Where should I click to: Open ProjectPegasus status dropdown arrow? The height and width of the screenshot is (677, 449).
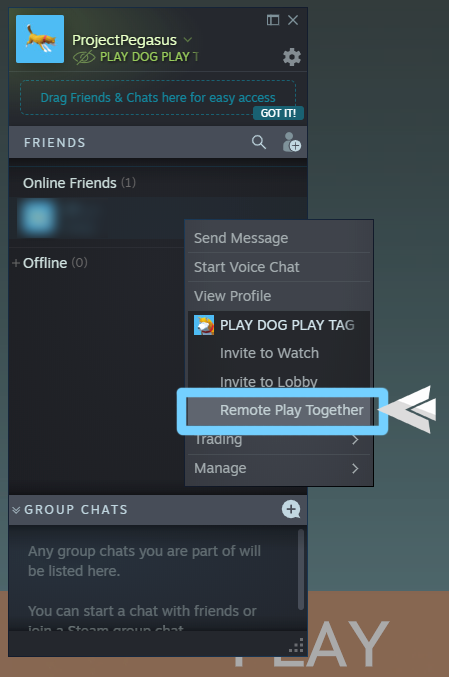[x=188, y=40]
